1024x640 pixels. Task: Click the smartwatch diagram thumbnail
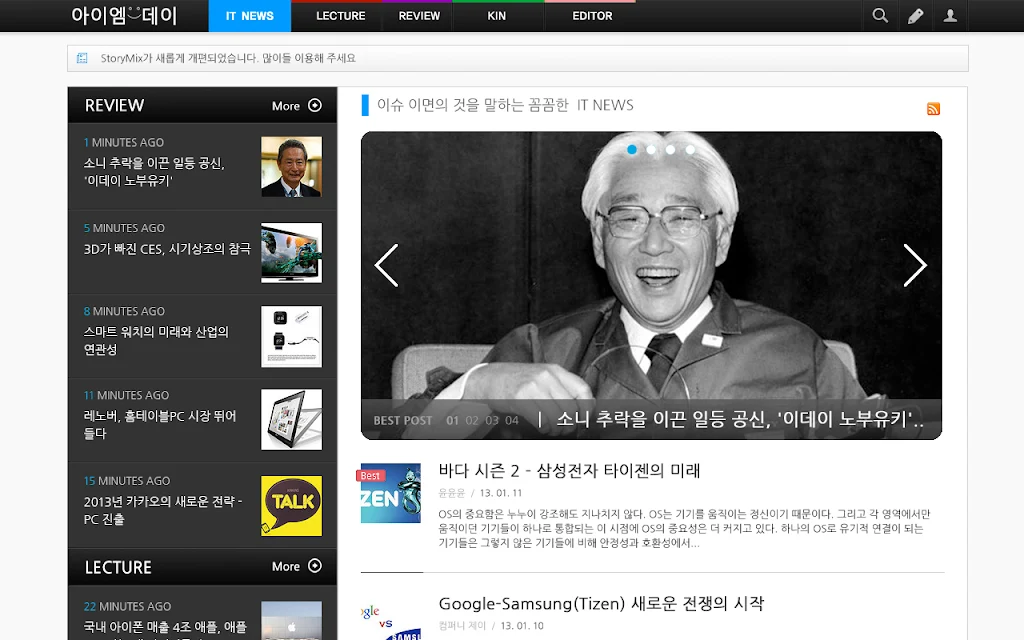[x=291, y=336]
